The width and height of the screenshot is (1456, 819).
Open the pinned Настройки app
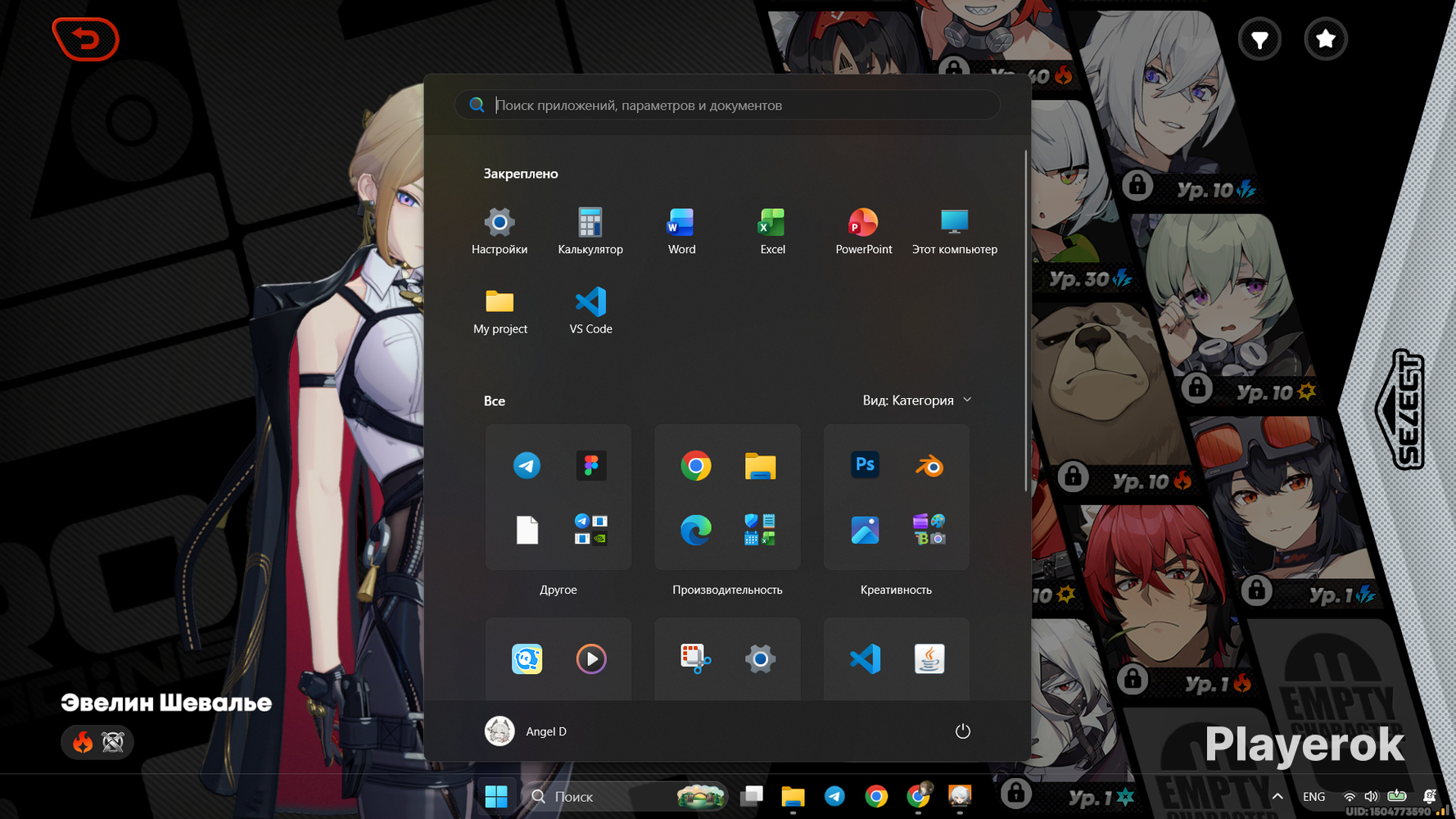click(x=500, y=232)
